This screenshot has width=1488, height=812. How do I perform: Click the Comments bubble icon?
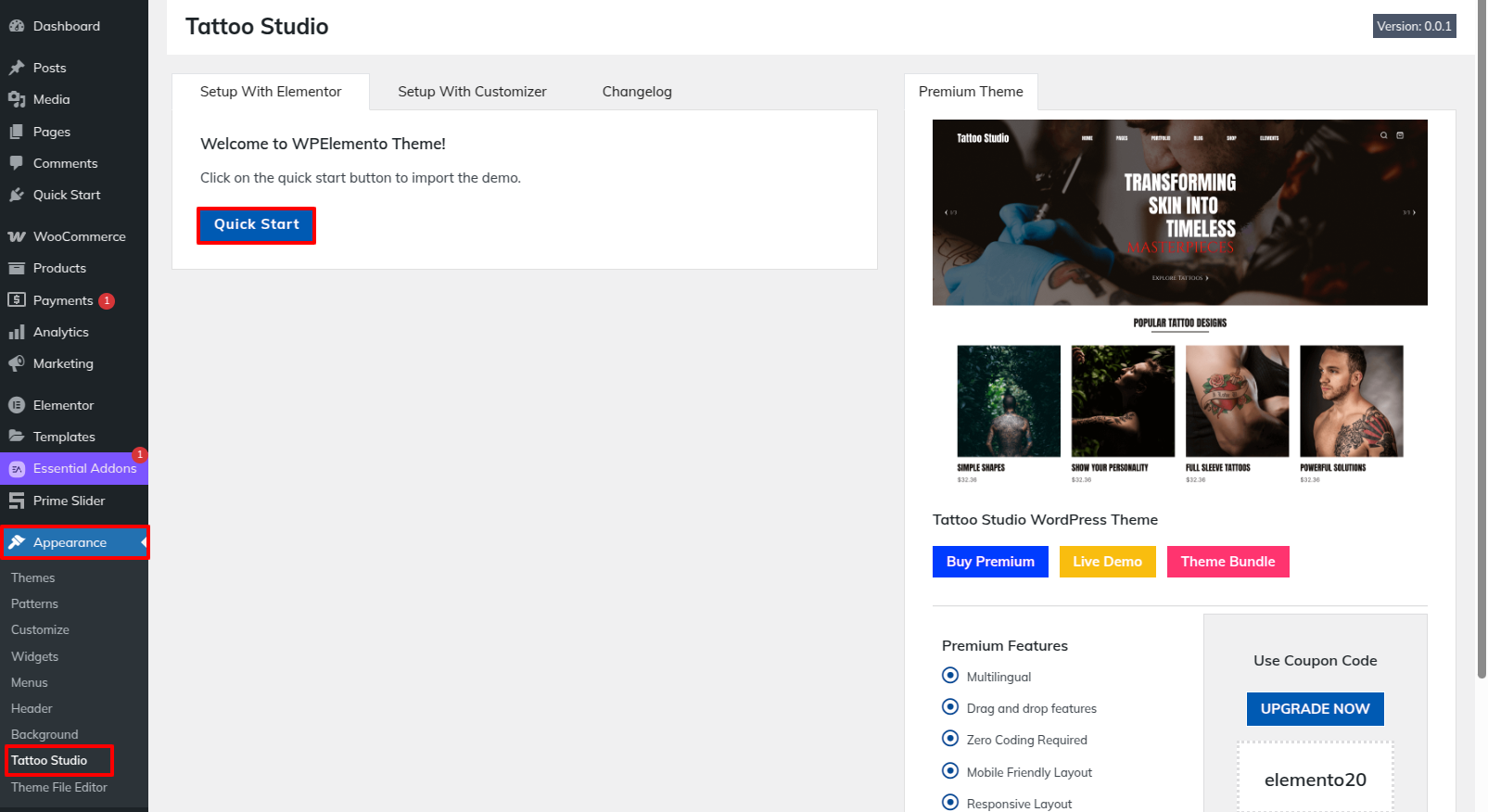(x=17, y=163)
